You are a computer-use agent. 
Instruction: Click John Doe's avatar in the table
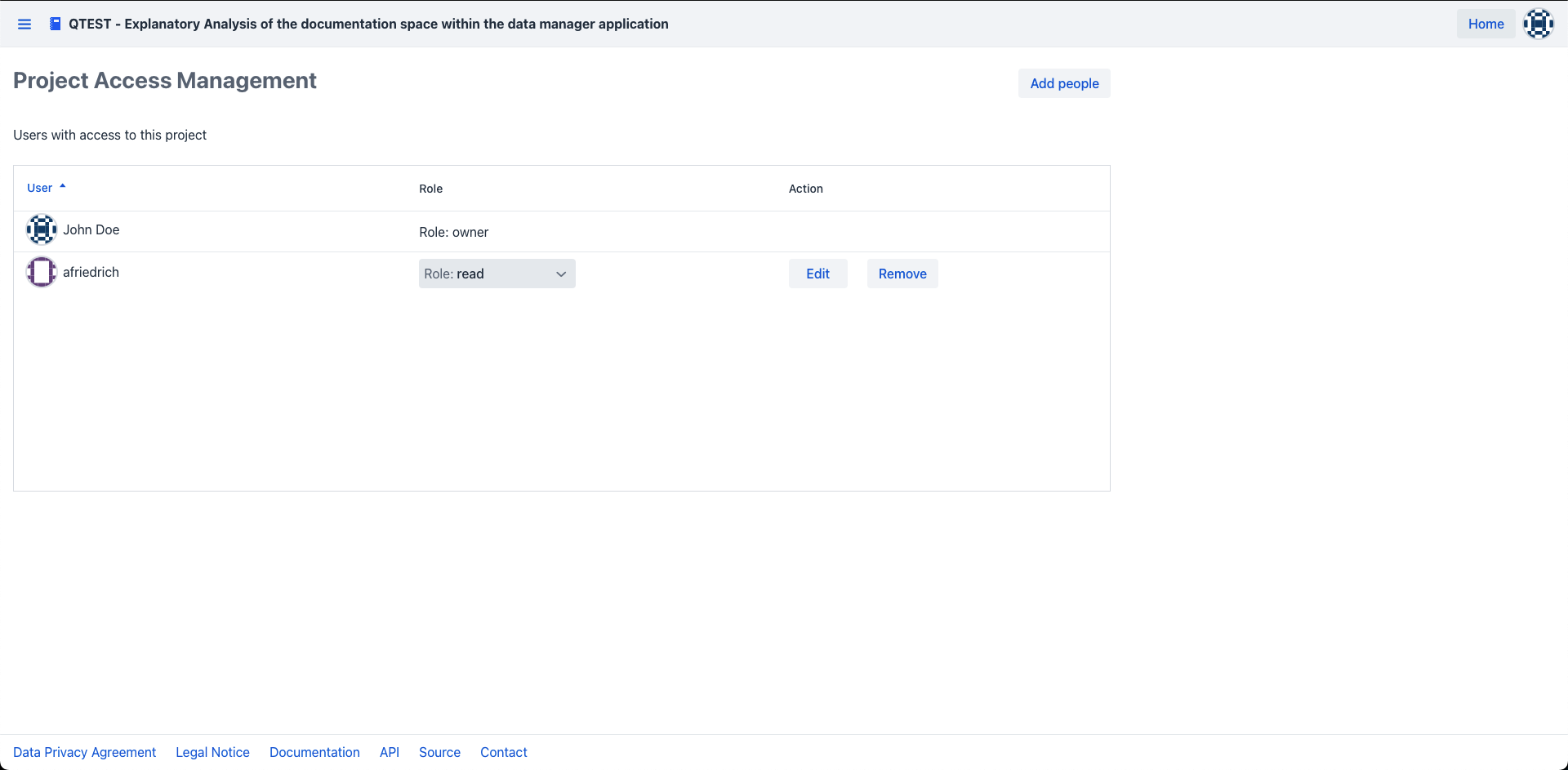41,229
